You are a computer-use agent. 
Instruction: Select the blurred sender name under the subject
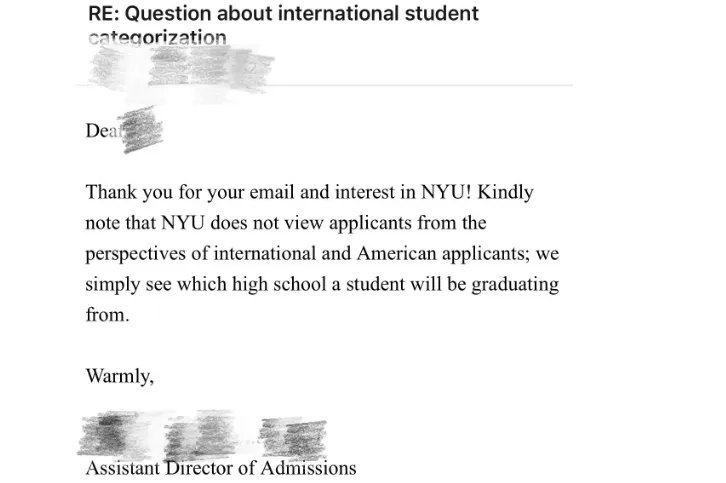click(x=180, y=66)
